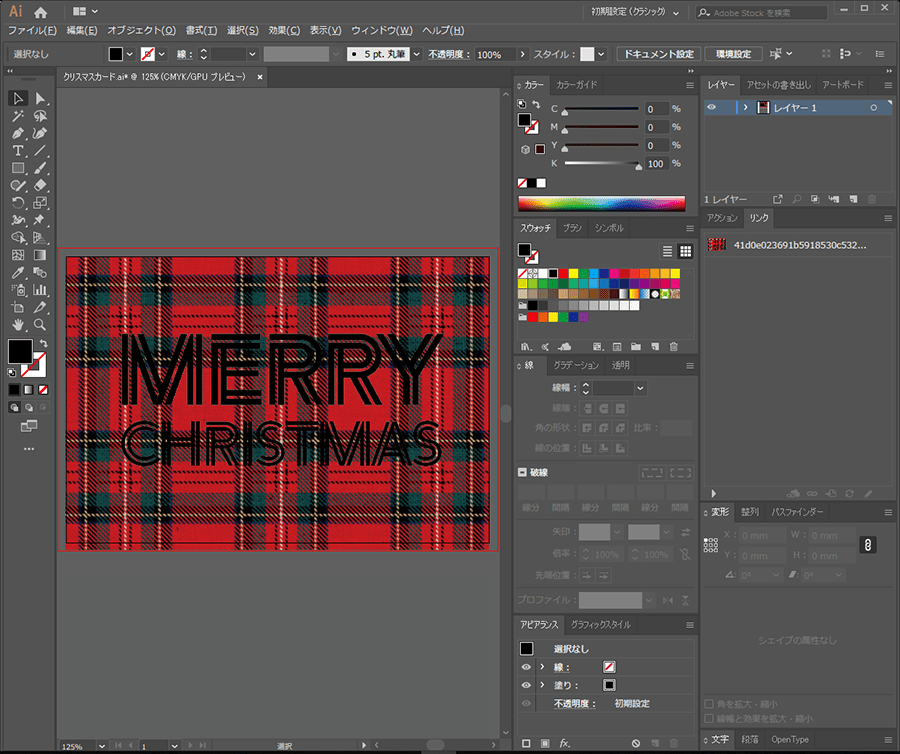Toggle visibility of 線 appearance row
This screenshot has width=900, height=754.
(526, 667)
